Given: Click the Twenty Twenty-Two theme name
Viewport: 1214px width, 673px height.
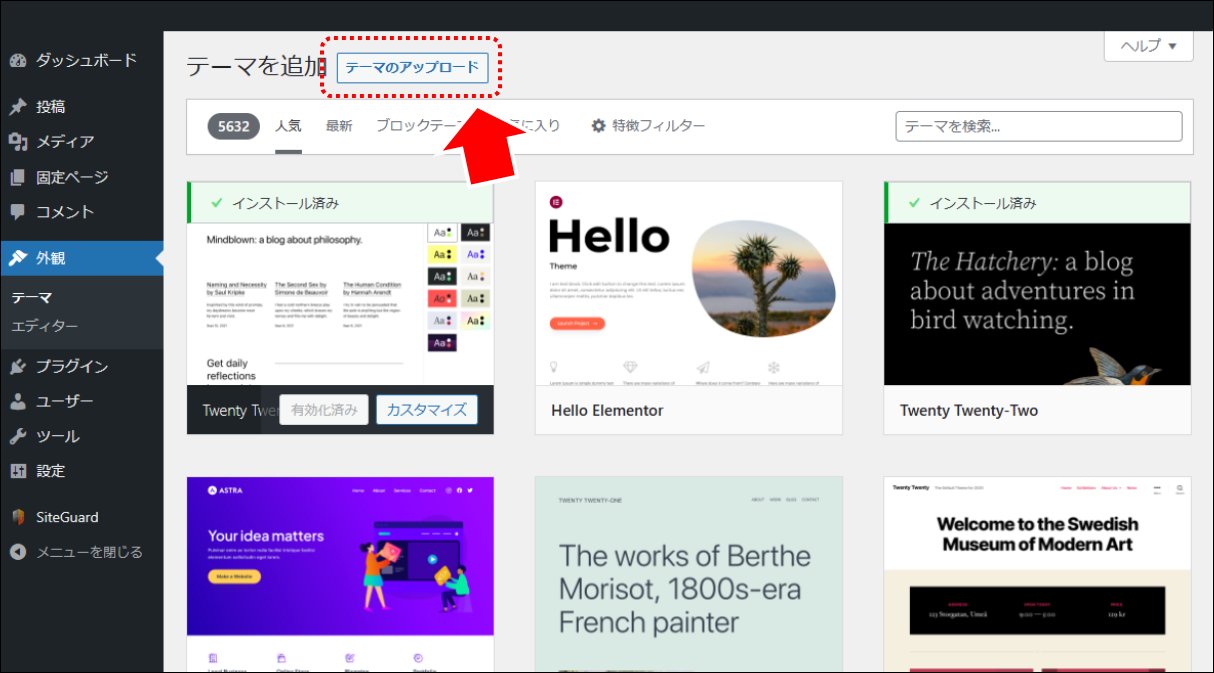Looking at the screenshot, I should pyautogui.click(x=969, y=410).
